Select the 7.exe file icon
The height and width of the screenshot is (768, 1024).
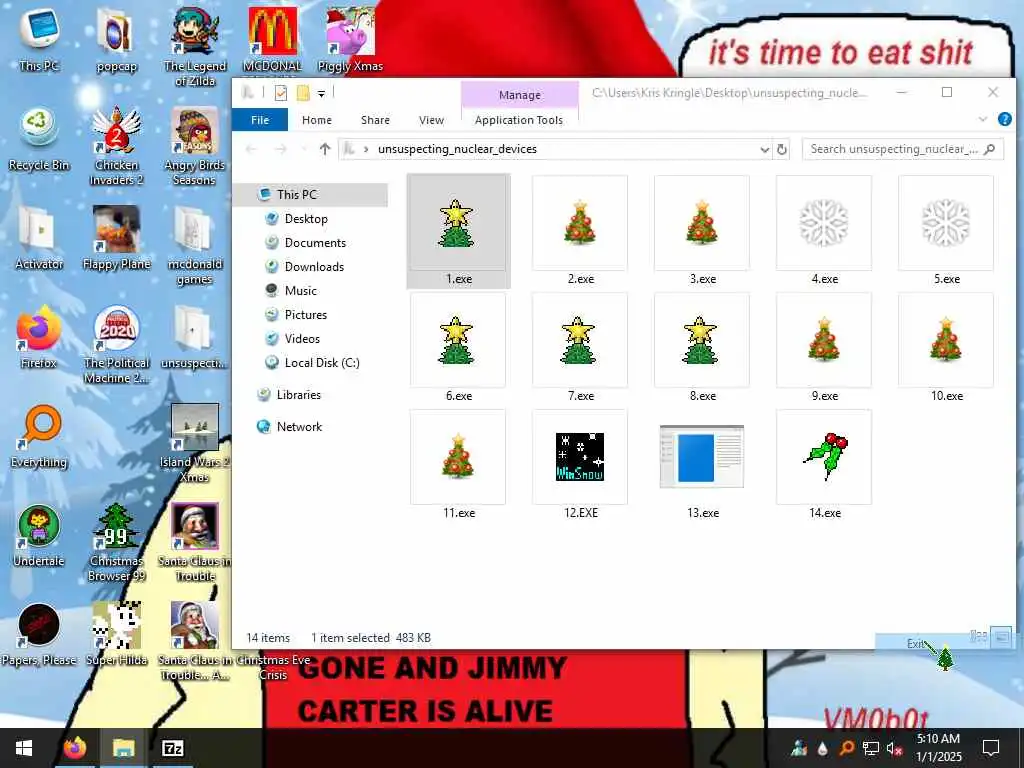[580, 347]
